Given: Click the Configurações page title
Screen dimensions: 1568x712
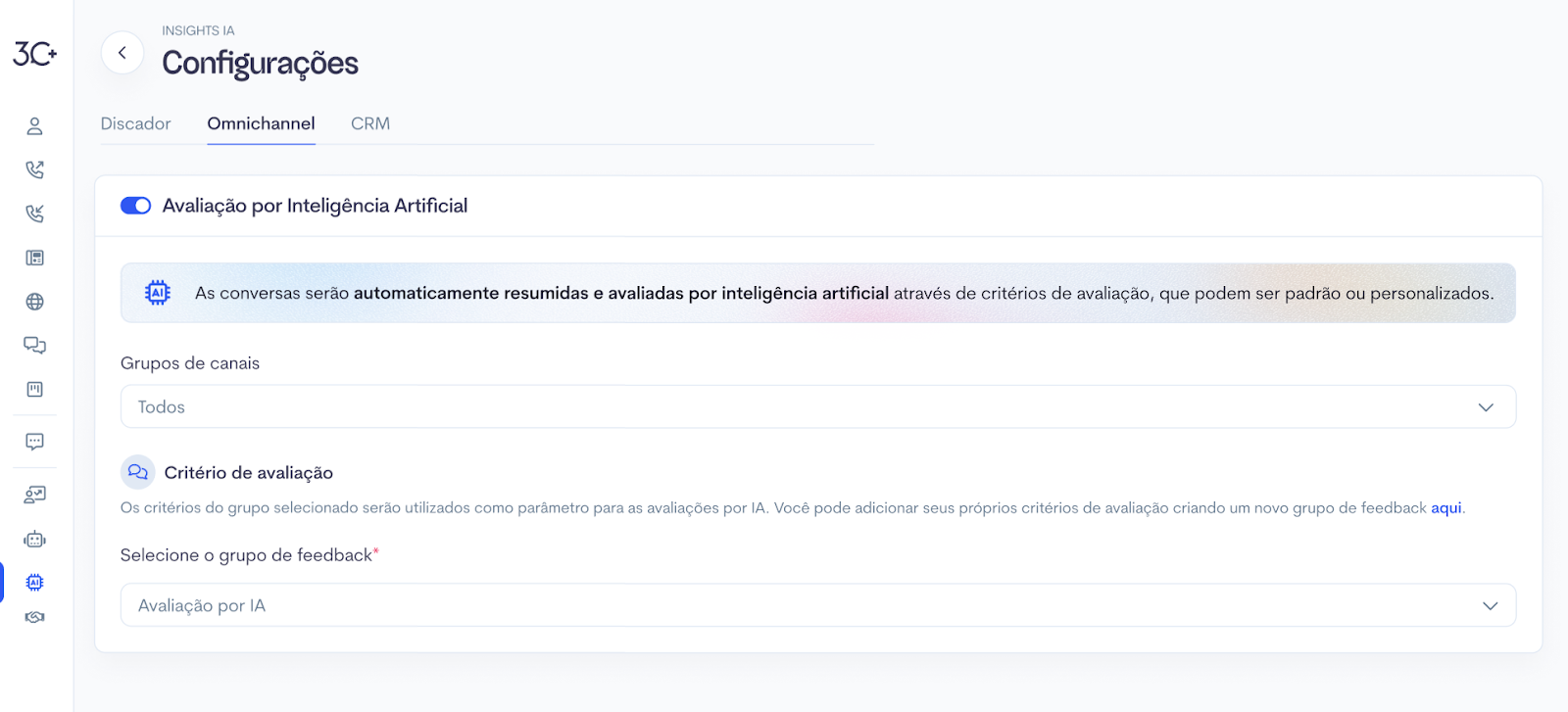Looking at the screenshot, I should [260, 63].
